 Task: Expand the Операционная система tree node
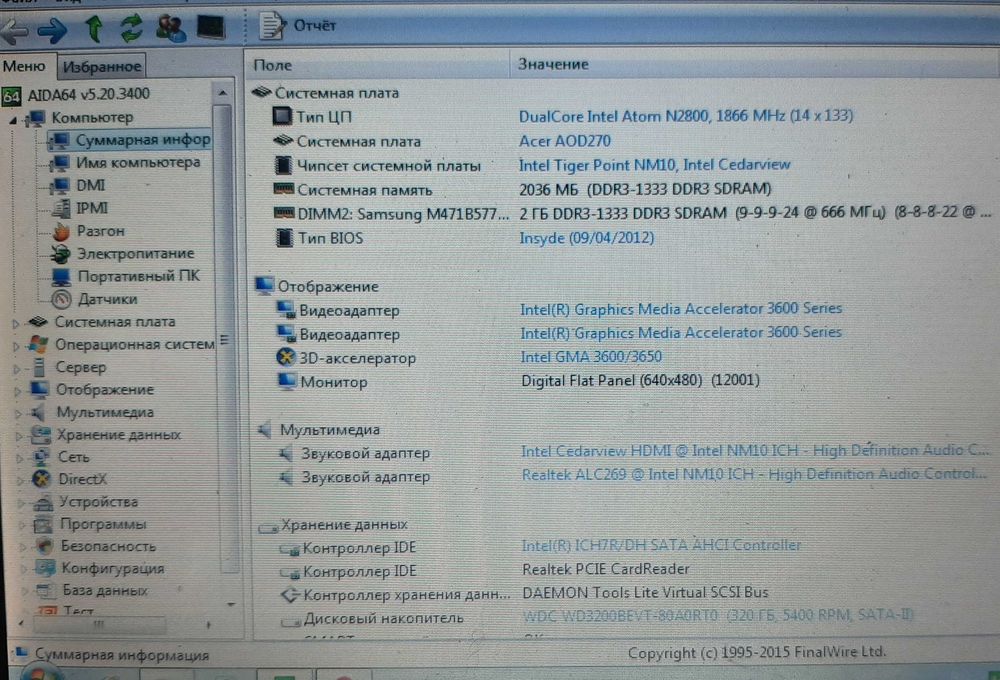pyautogui.click(x=17, y=346)
